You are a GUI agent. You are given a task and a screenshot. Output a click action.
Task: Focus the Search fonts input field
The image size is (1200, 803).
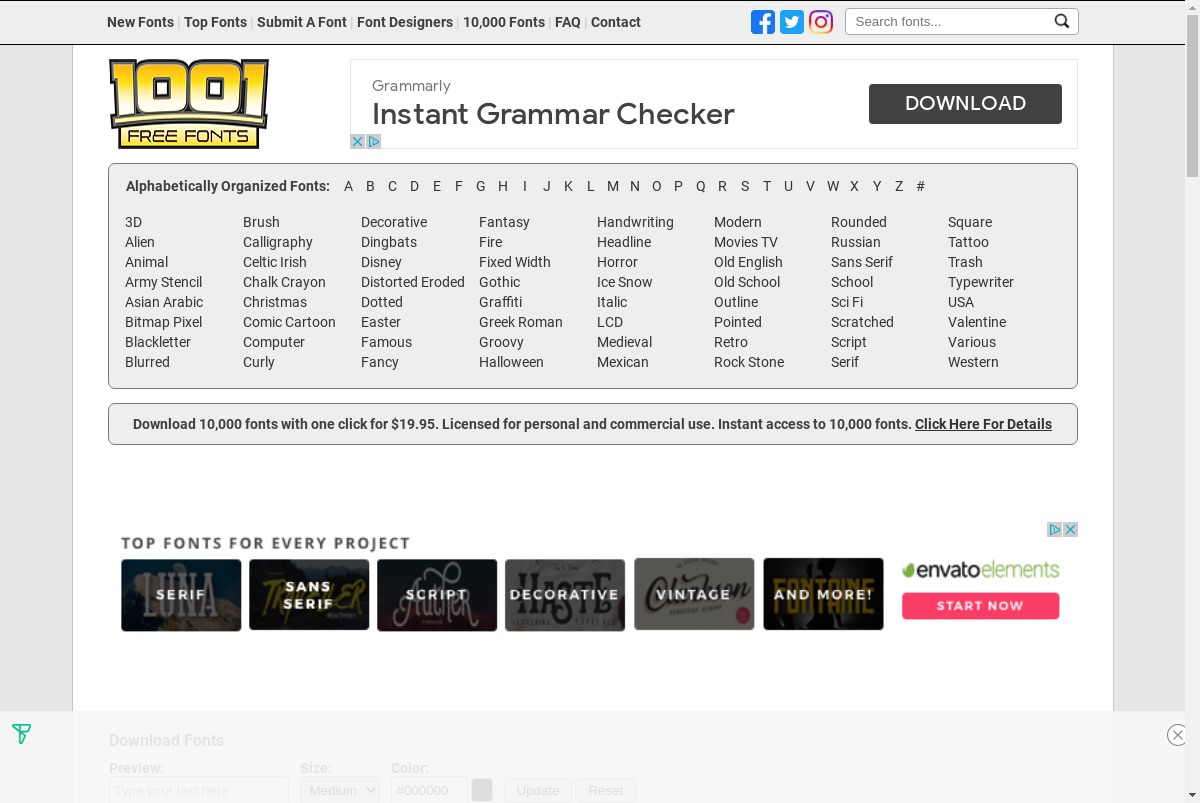(x=948, y=21)
